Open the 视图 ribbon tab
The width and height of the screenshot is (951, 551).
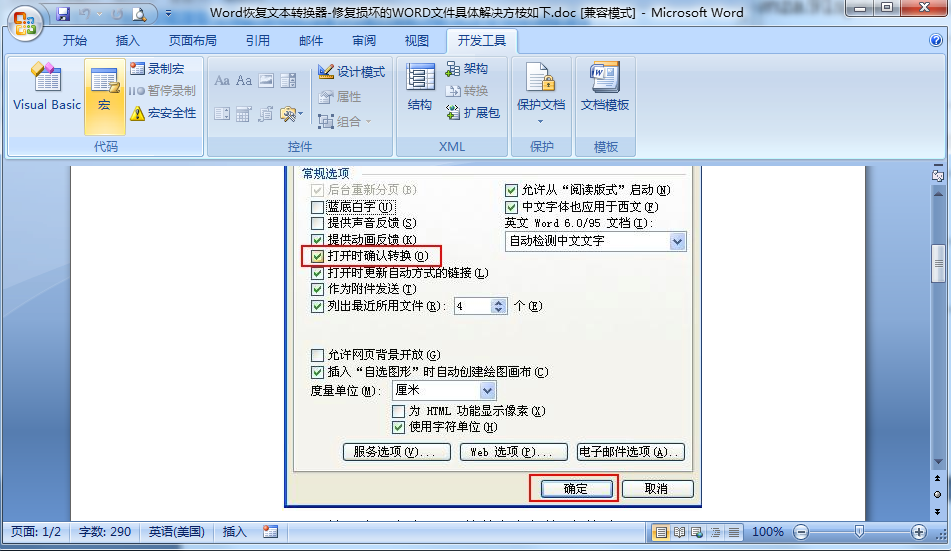[x=417, y=41]
